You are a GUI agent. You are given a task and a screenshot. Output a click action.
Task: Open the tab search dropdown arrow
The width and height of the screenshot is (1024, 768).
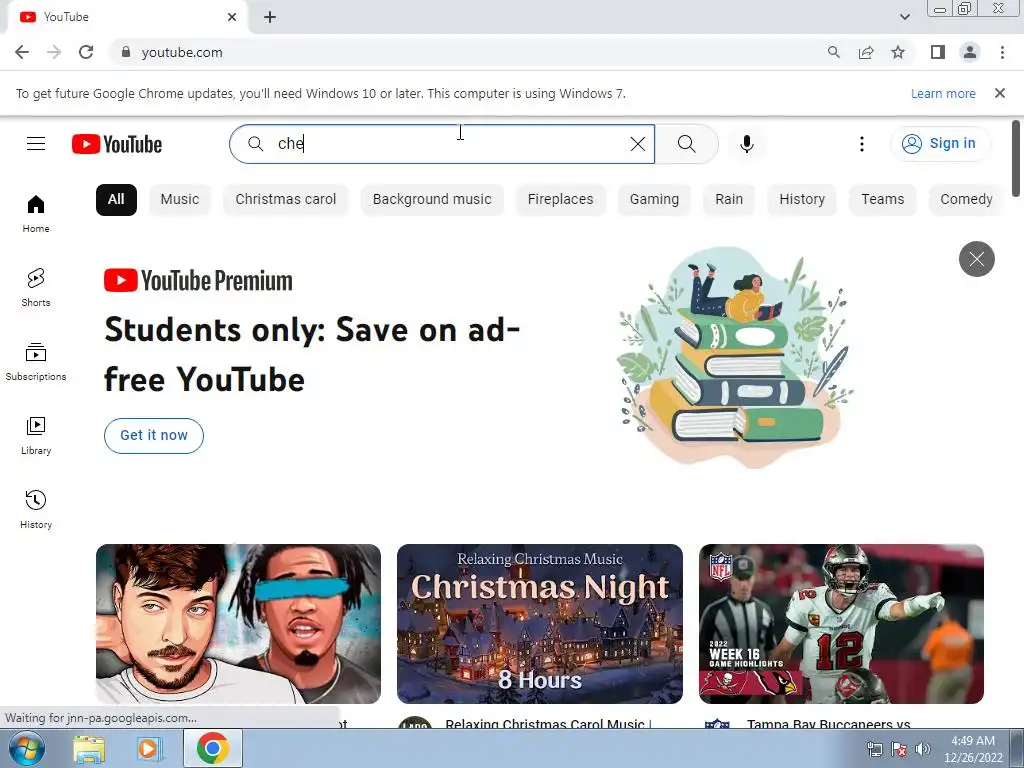coord(904,17)
